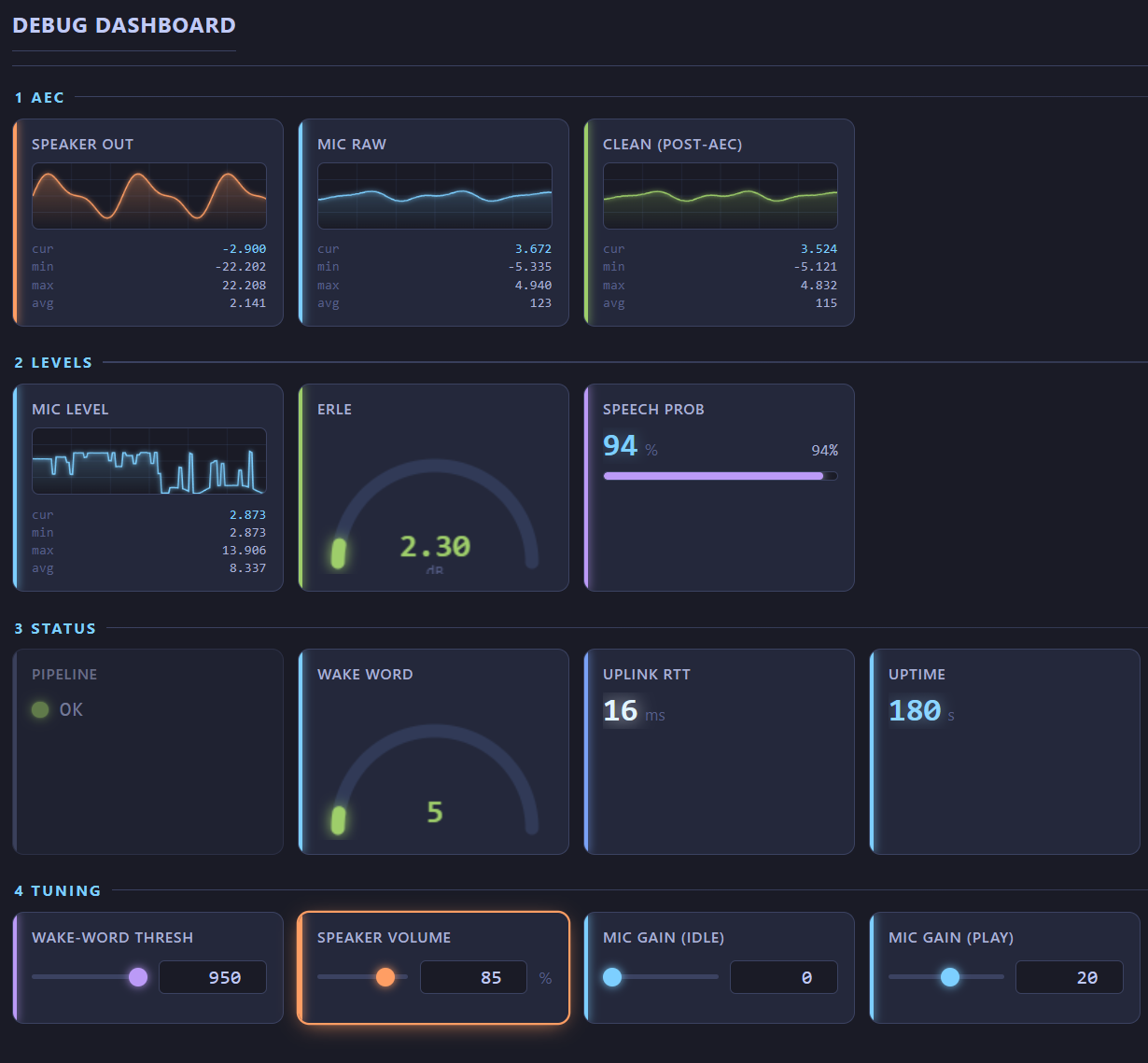Viewport: 1148px width, 1063px height.
Task: Click the Uptime value 180
Action: point(915,710)
